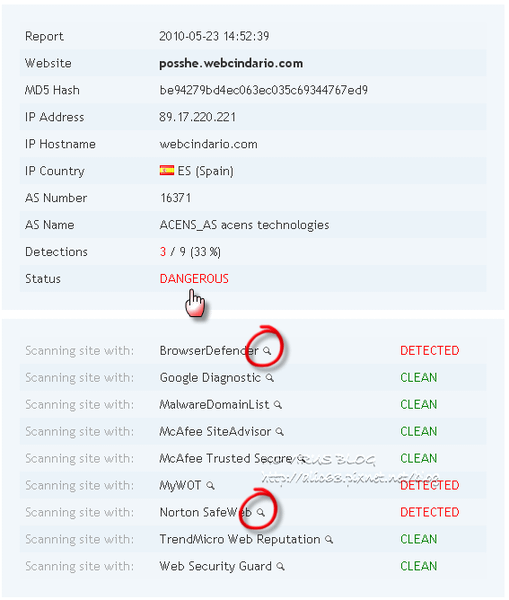Open the Google Diagnostic magnifier icon
Screen dimensions: 509x600
[270, 378]
